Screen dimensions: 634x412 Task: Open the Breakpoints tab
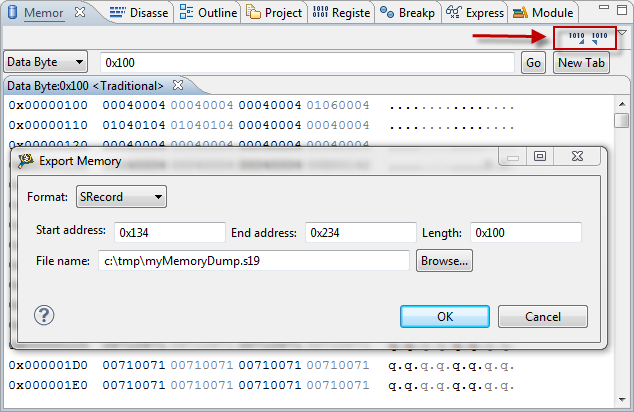pos(408,13)
